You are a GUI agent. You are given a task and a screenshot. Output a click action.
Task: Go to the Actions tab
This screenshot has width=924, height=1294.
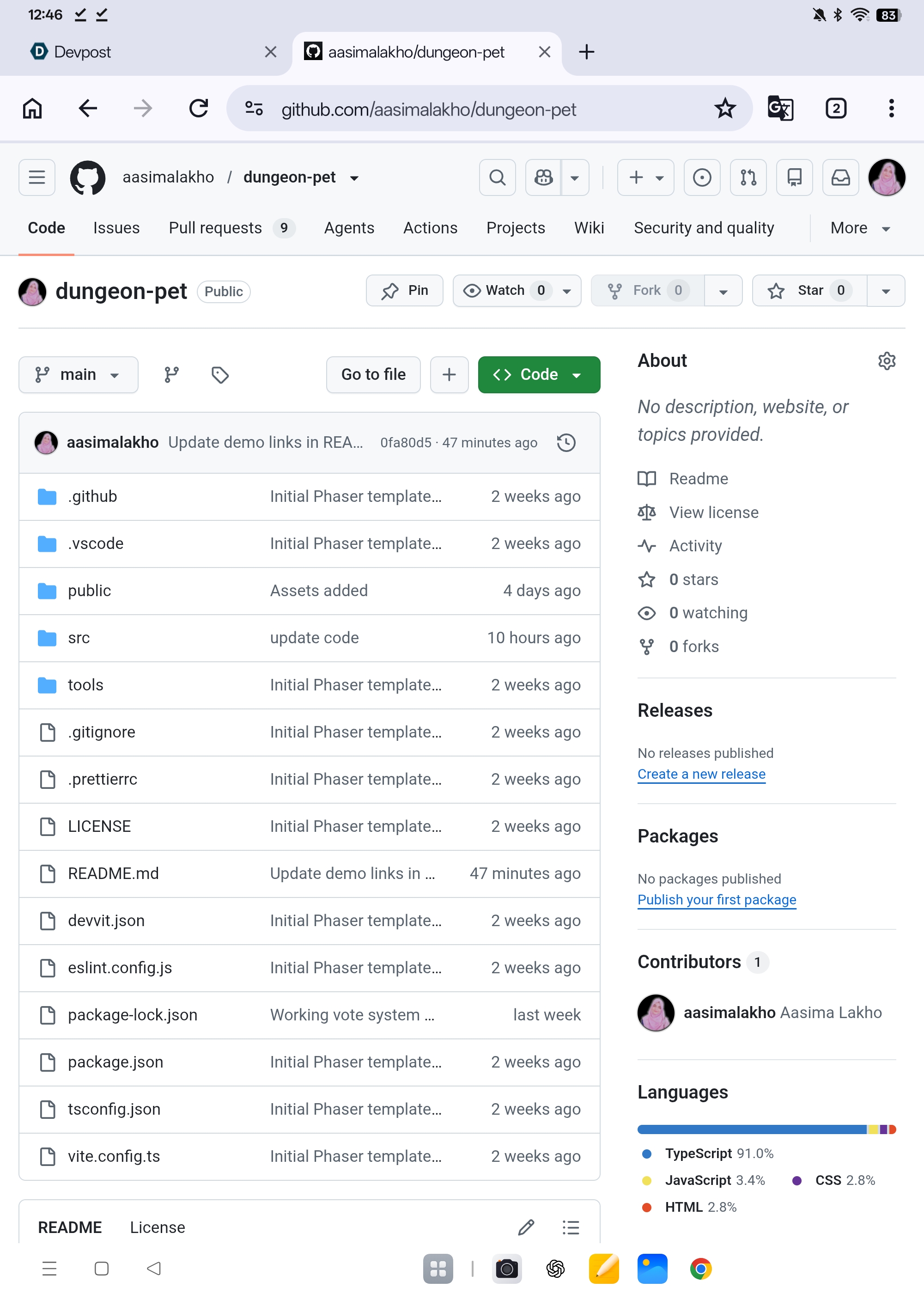click(430, 228)
